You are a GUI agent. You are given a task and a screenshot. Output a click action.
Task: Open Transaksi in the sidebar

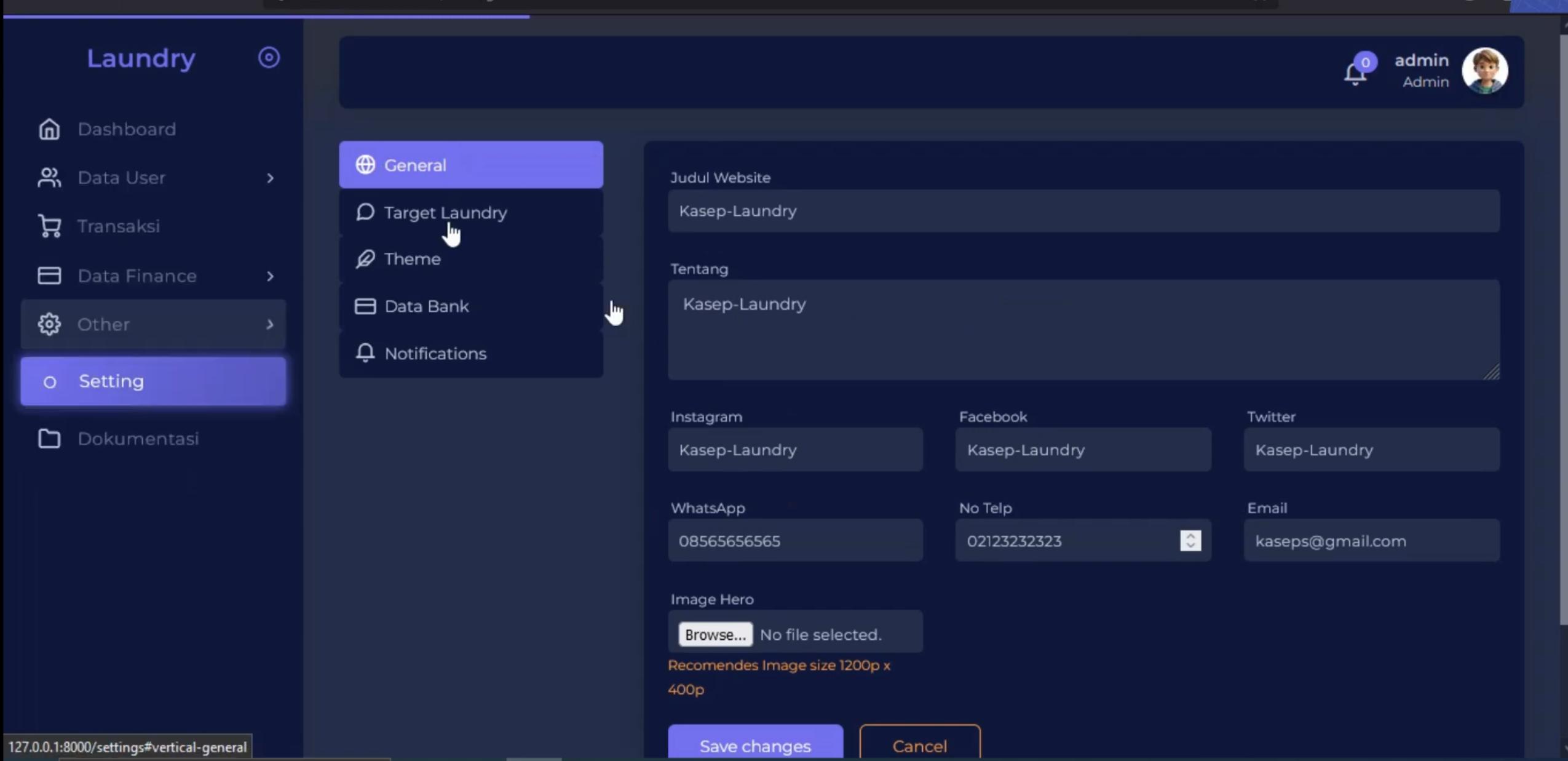click(x=153, y=226)
